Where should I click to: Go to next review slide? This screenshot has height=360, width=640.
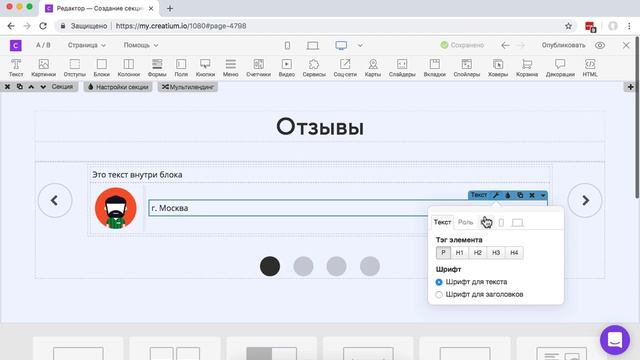tap(585, 200)
